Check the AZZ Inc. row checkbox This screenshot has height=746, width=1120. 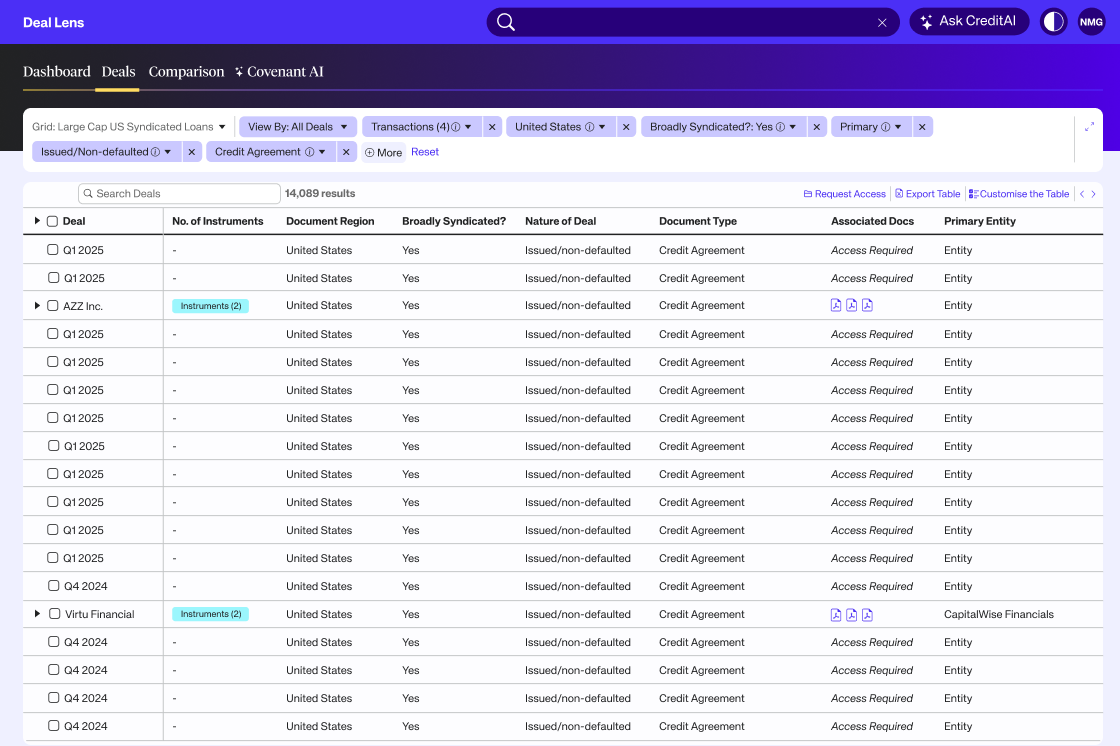[x=53, y=306]
